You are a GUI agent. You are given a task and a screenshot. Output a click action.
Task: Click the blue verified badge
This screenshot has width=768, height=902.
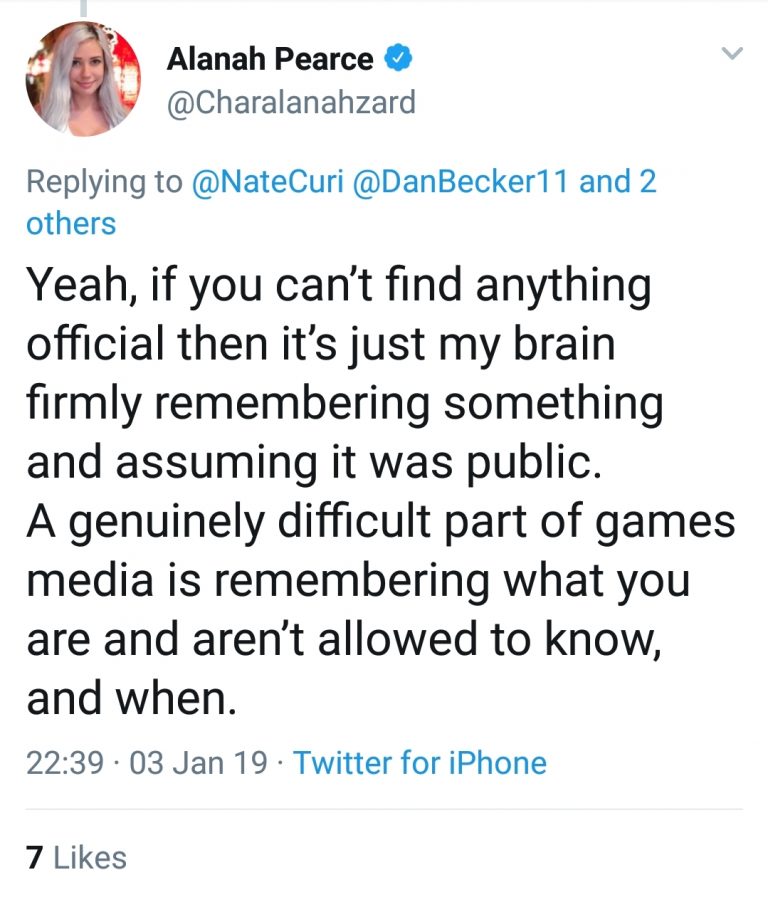point(398,59)
